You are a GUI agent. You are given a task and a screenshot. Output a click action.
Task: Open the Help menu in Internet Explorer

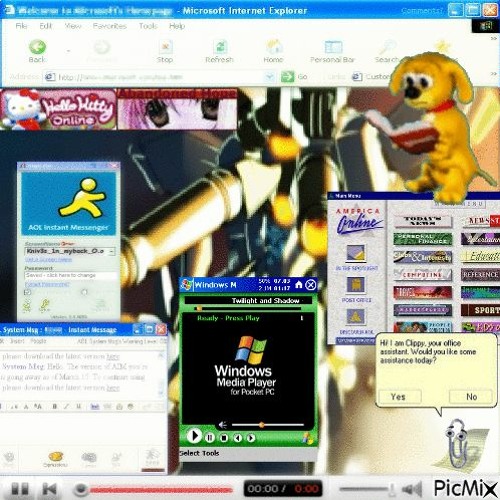point(177,26)
